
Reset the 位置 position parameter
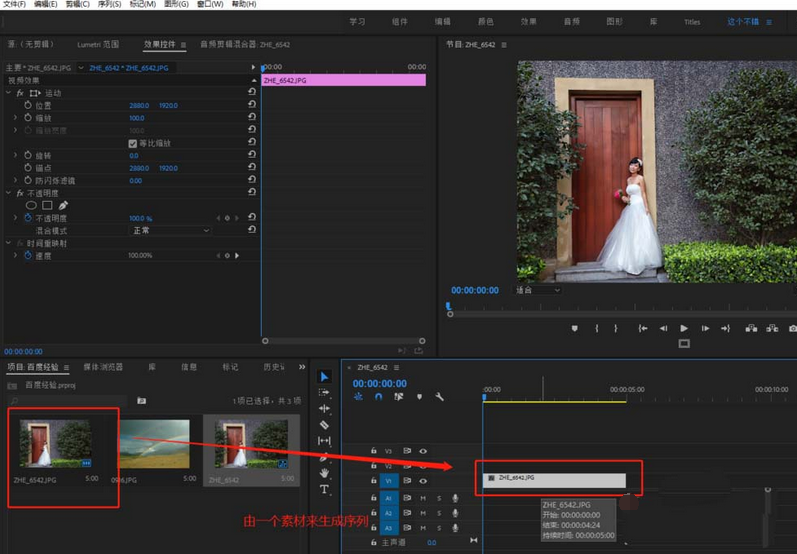[252, 105]
